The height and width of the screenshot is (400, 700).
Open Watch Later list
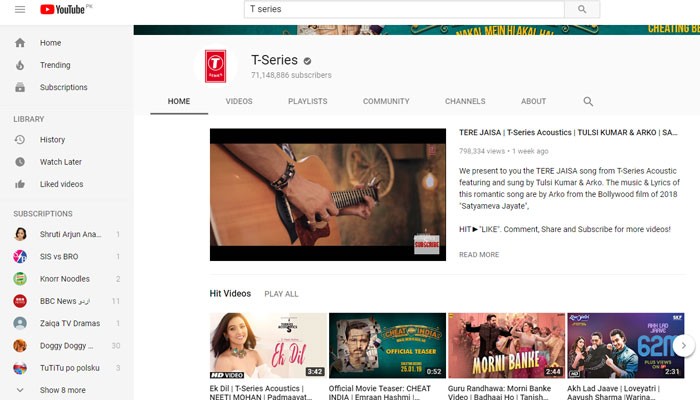coord(60,162)
